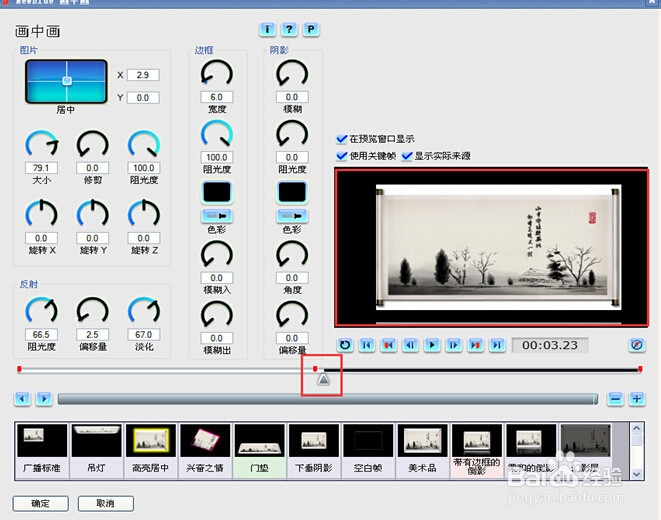Jump to the end of clip
This screenshot has height=520, width=661.
tap(497, 345)
